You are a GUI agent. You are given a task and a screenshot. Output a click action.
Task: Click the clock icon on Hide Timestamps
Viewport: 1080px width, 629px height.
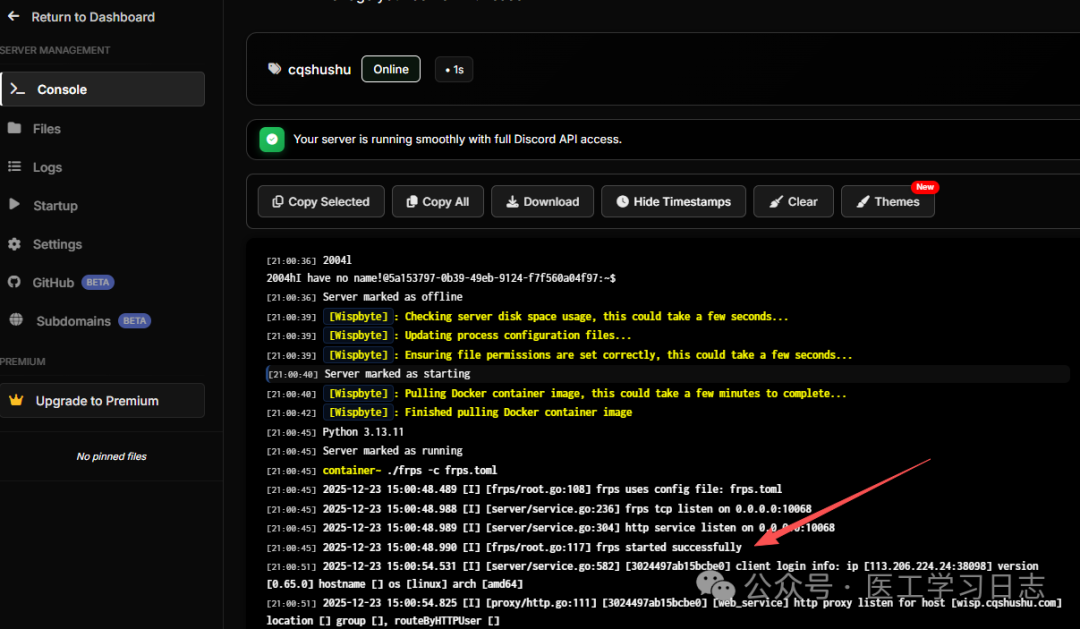click(x=622, y=202)
